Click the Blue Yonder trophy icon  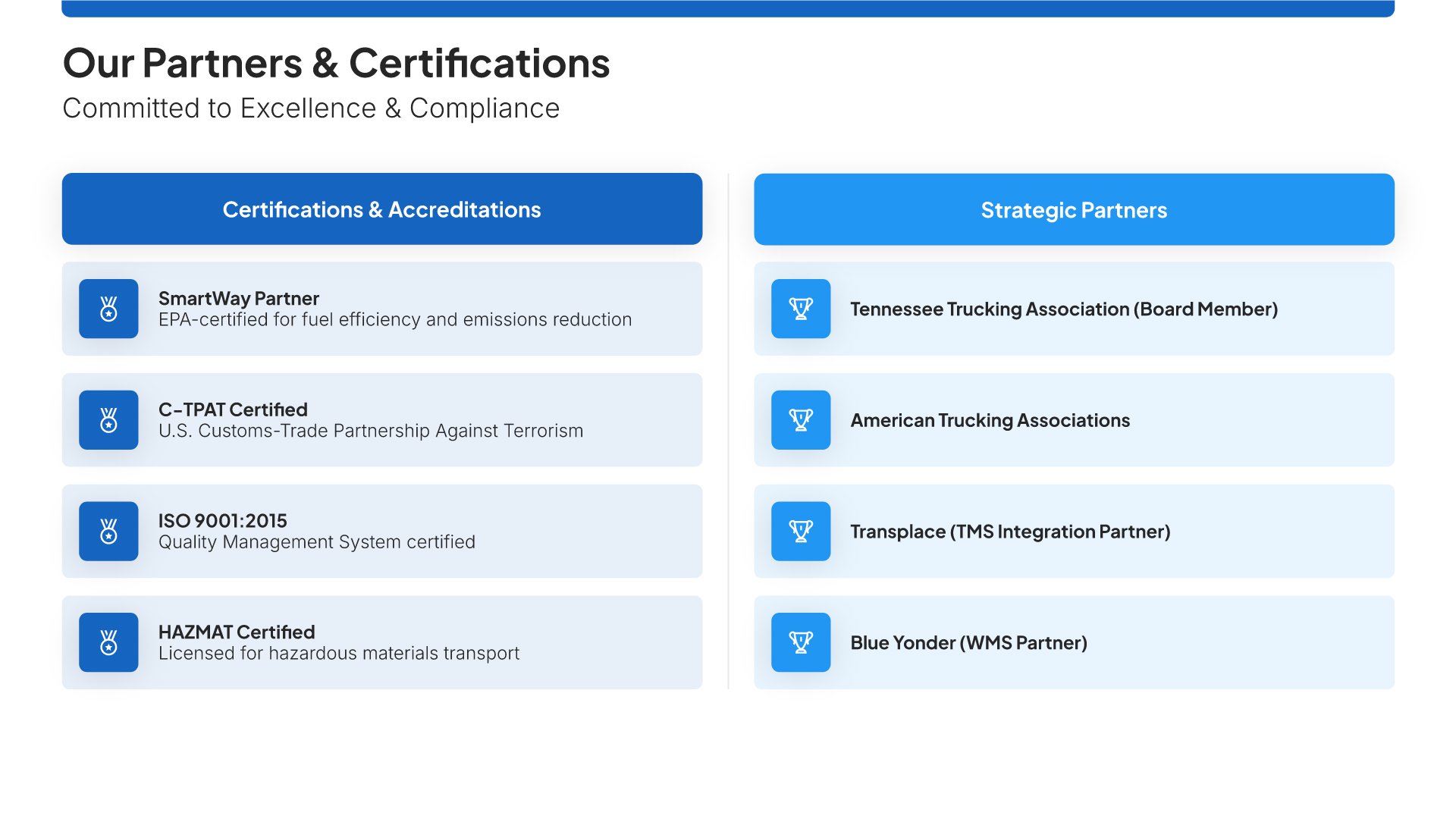[x=801, y=642]
